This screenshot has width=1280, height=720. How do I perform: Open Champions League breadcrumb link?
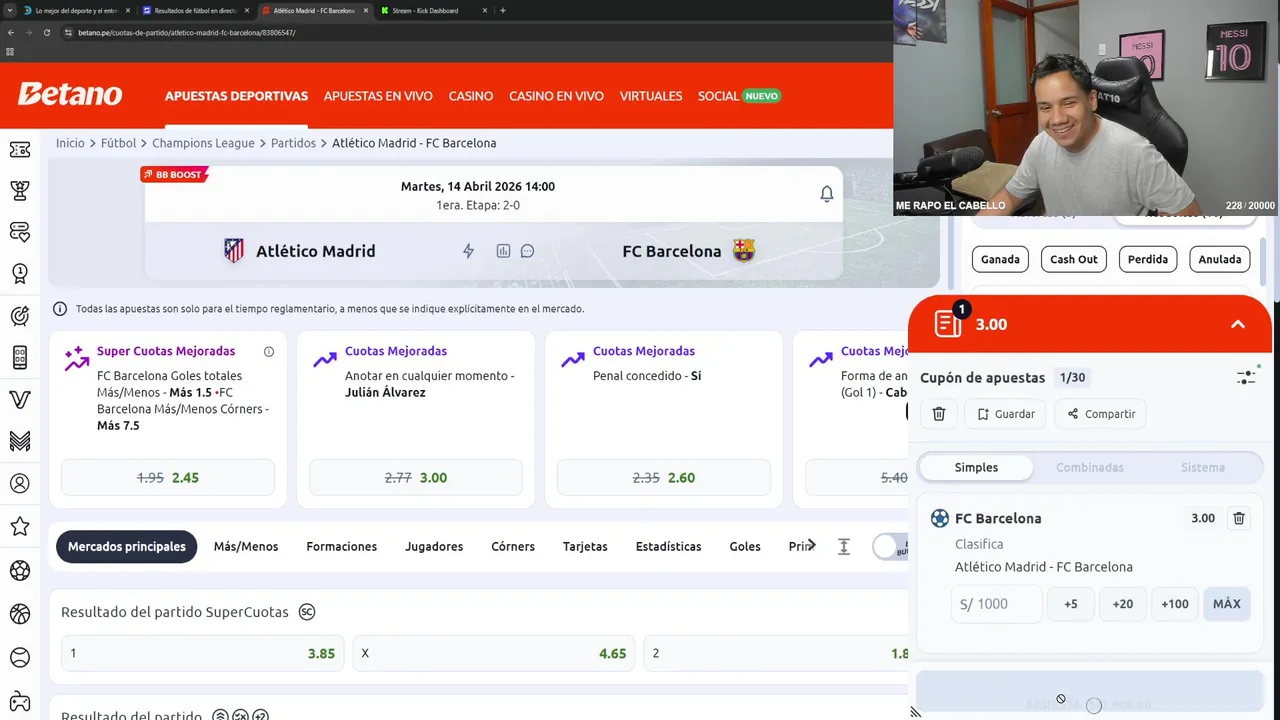coord(203,143)
